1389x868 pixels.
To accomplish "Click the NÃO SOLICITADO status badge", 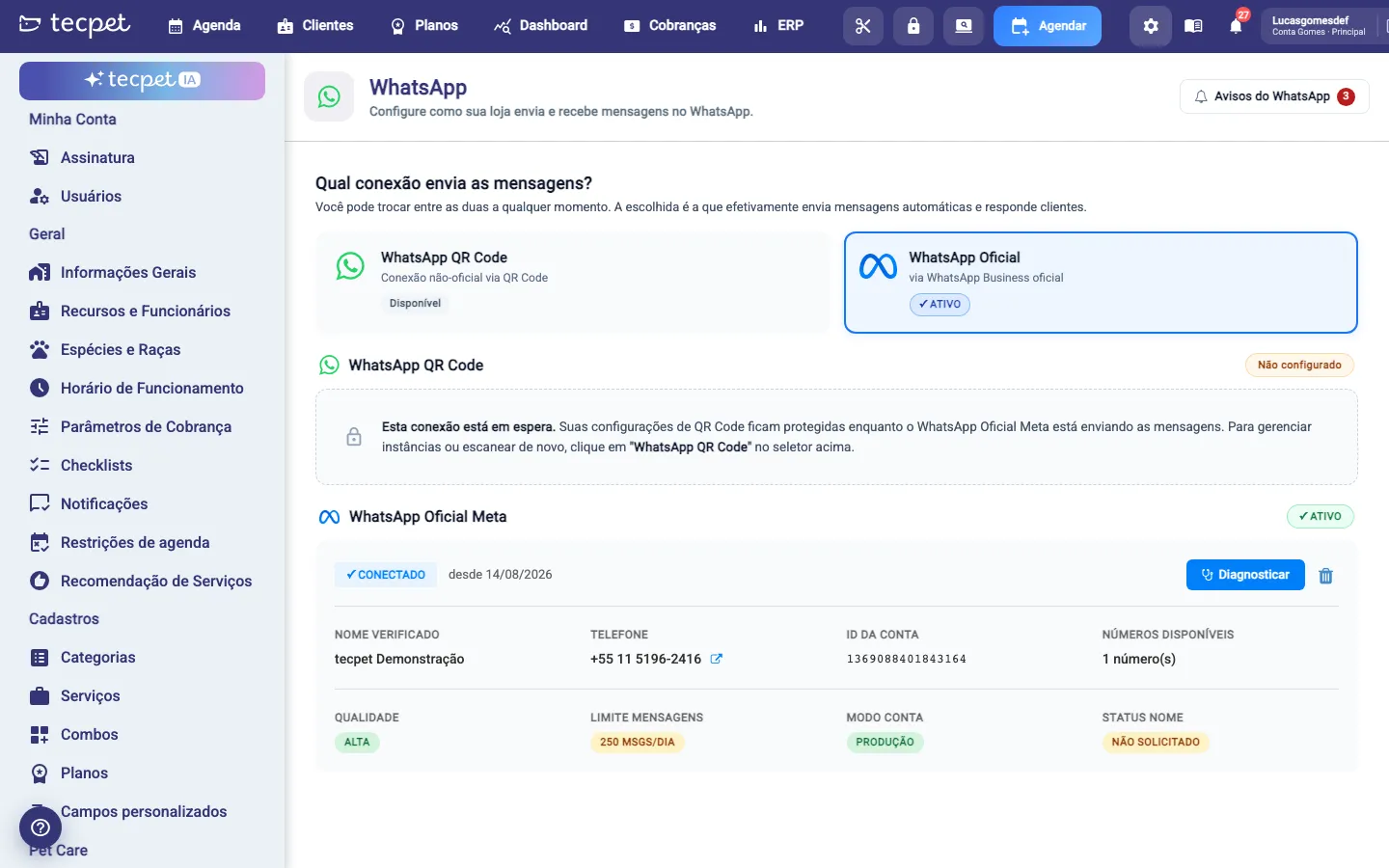I will (x=1156, y=743).
